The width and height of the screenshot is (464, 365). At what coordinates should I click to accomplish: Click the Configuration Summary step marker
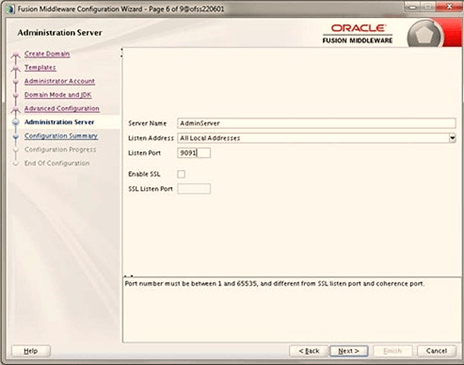[x=15, y=136]
